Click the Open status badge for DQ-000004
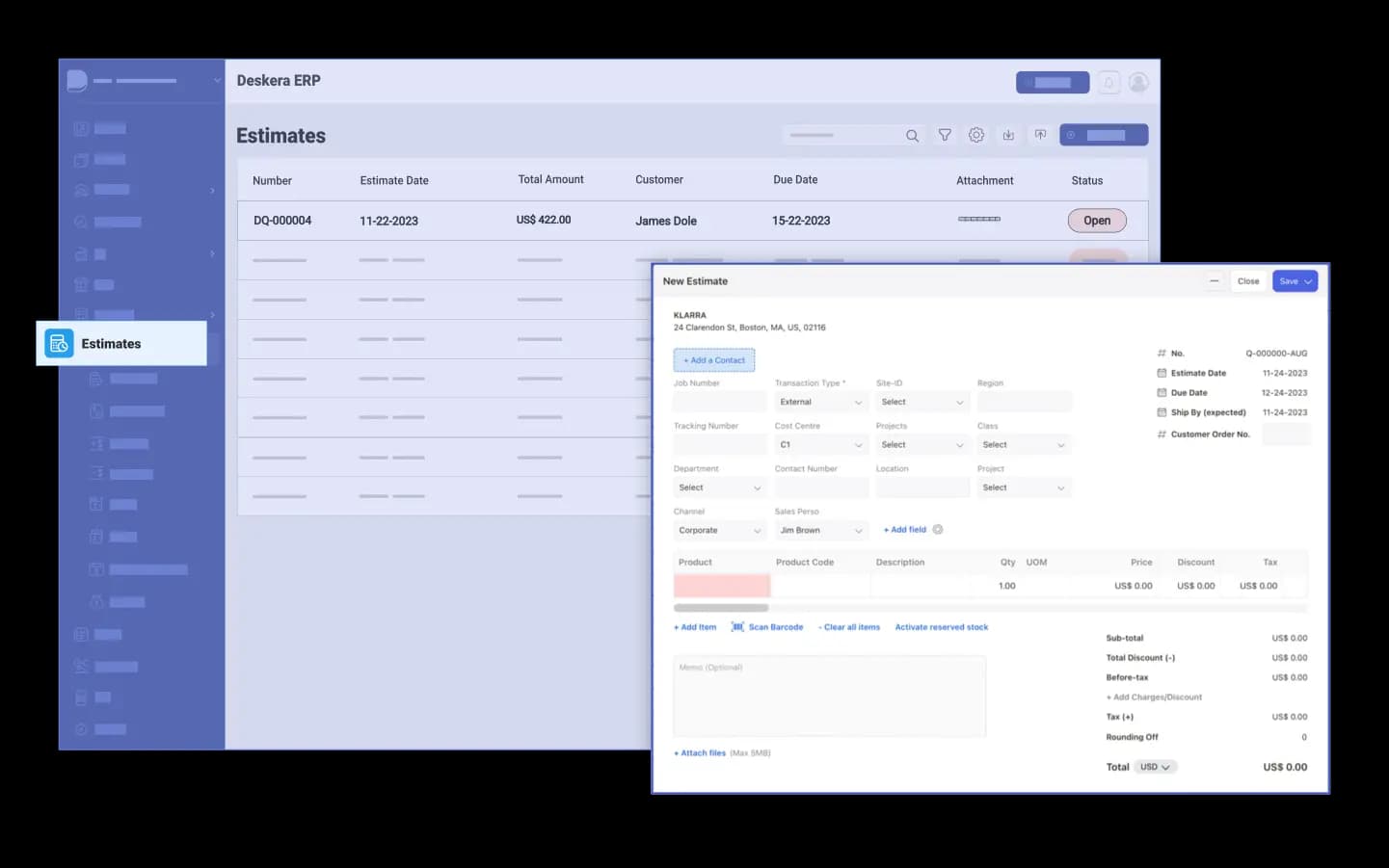The width and height of the screenshot is (1389, 868). point(1097,221)
